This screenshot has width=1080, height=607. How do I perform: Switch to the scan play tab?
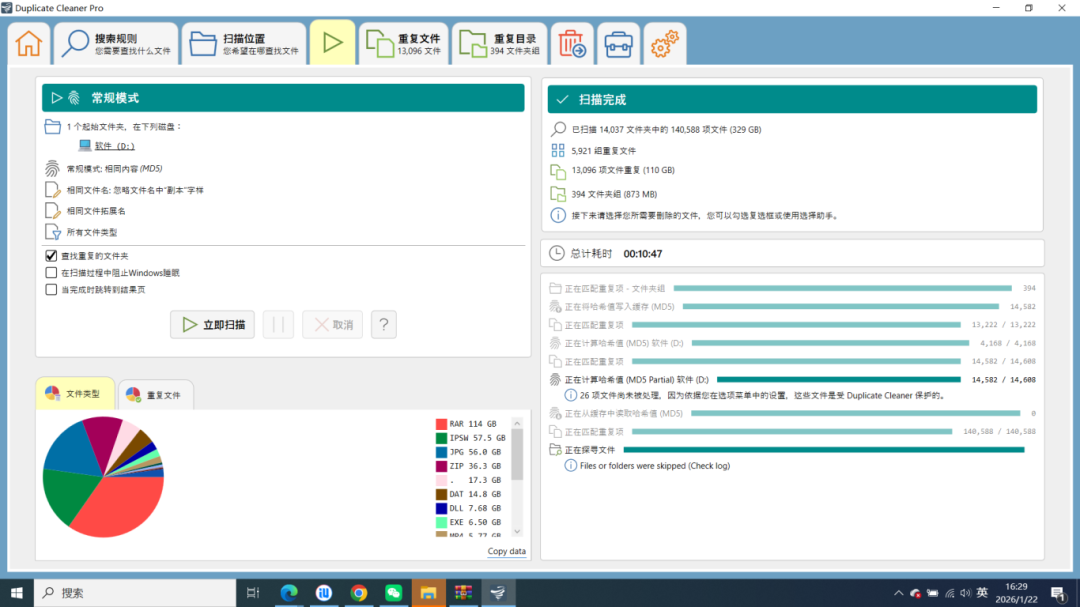333,43
